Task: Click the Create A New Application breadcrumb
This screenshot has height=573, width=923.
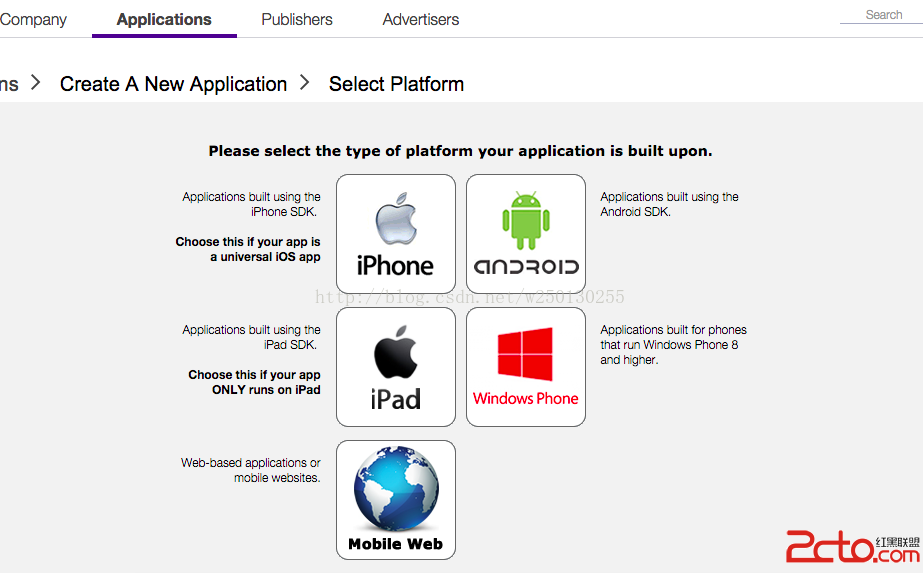Action: click(174, 84)
